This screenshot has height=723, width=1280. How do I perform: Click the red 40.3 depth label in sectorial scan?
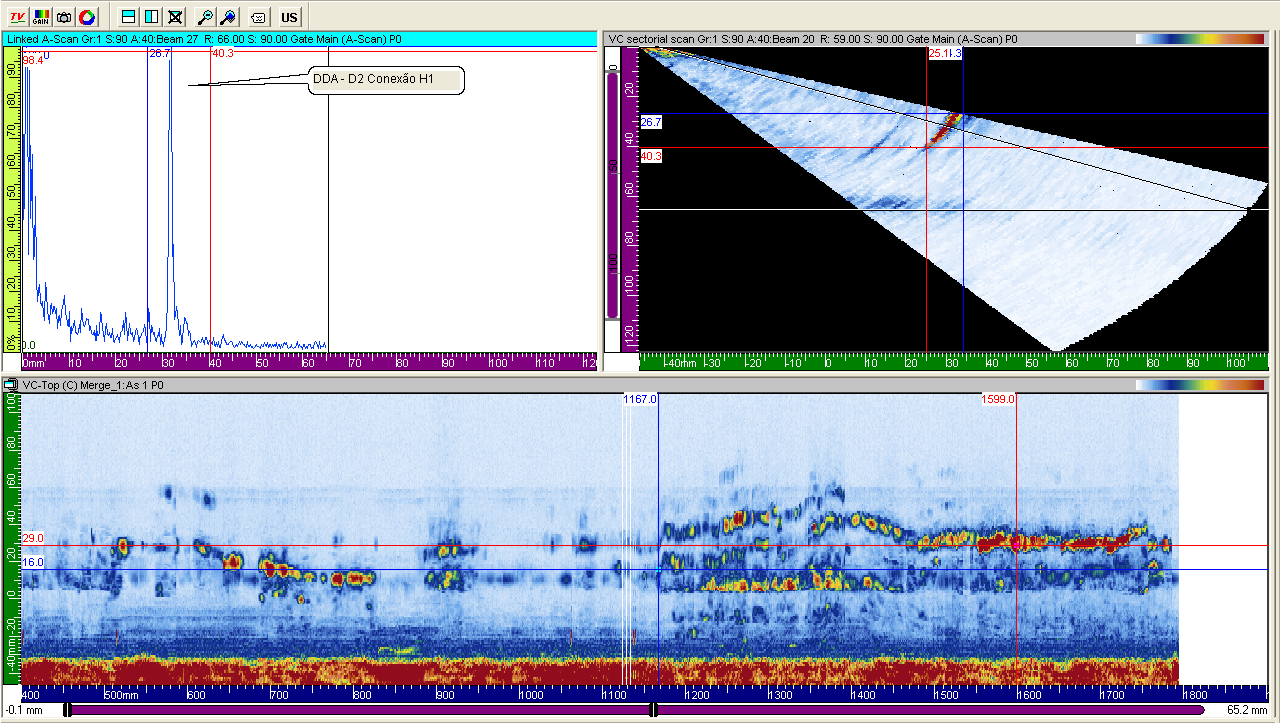tap(651, 157)
